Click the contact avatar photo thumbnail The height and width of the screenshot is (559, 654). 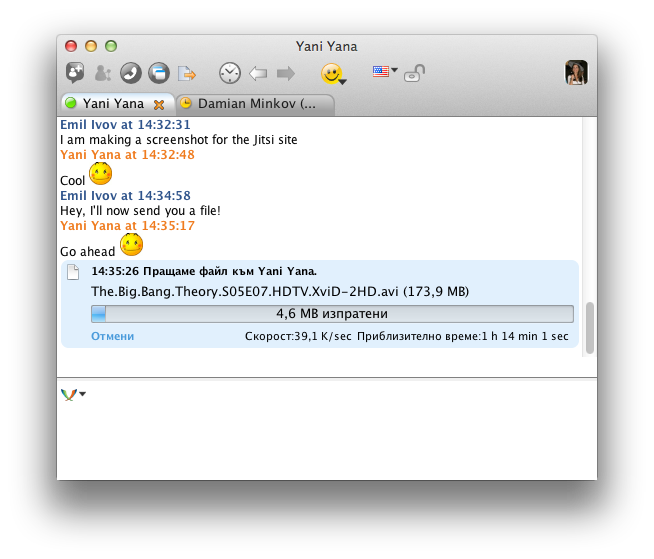click(x=576, y=72)
